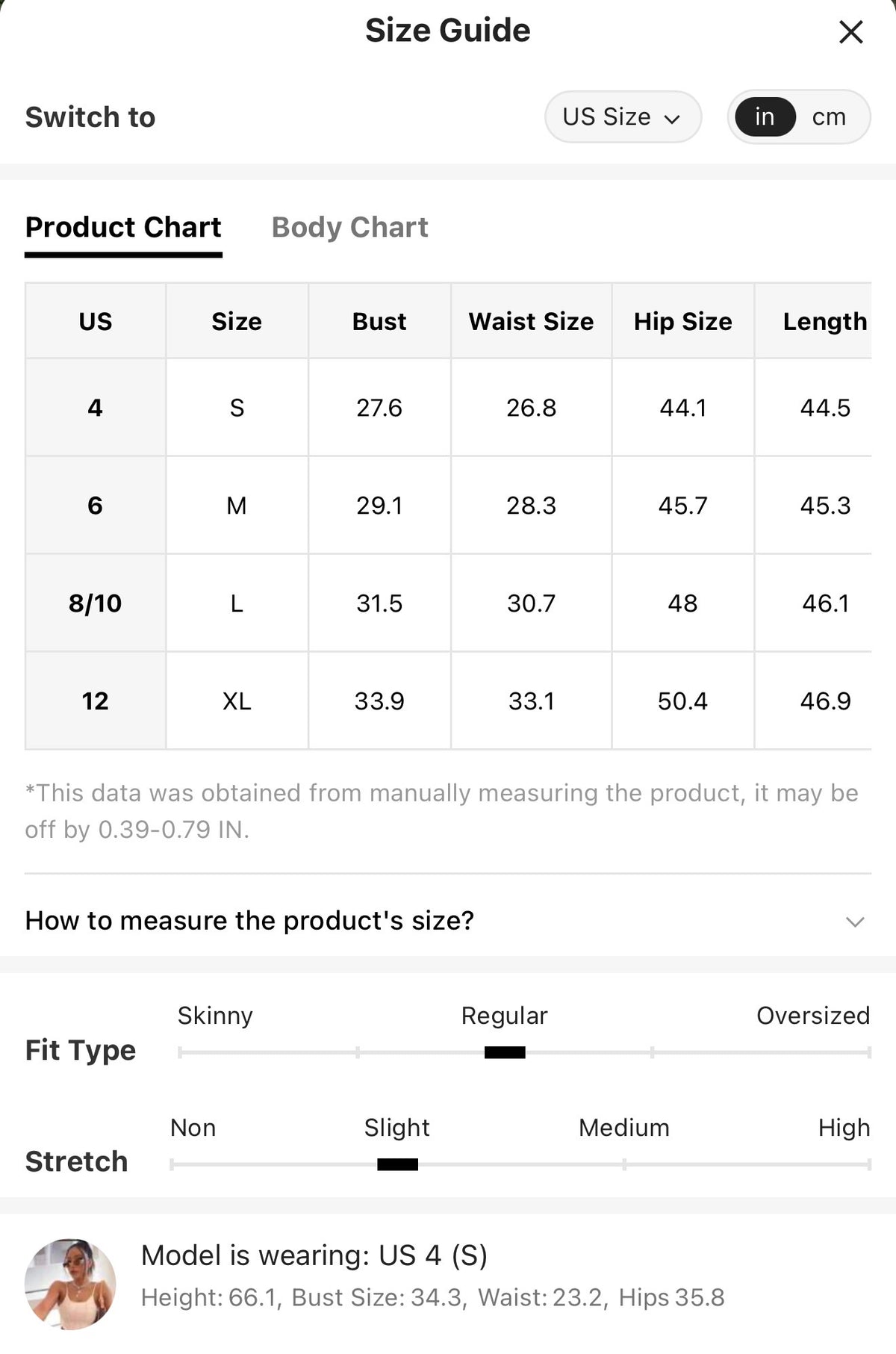Image resolution: width=896 pixels, height=1354 pixels.
Task: Switch units to cm
Action: tap(829, 117)
